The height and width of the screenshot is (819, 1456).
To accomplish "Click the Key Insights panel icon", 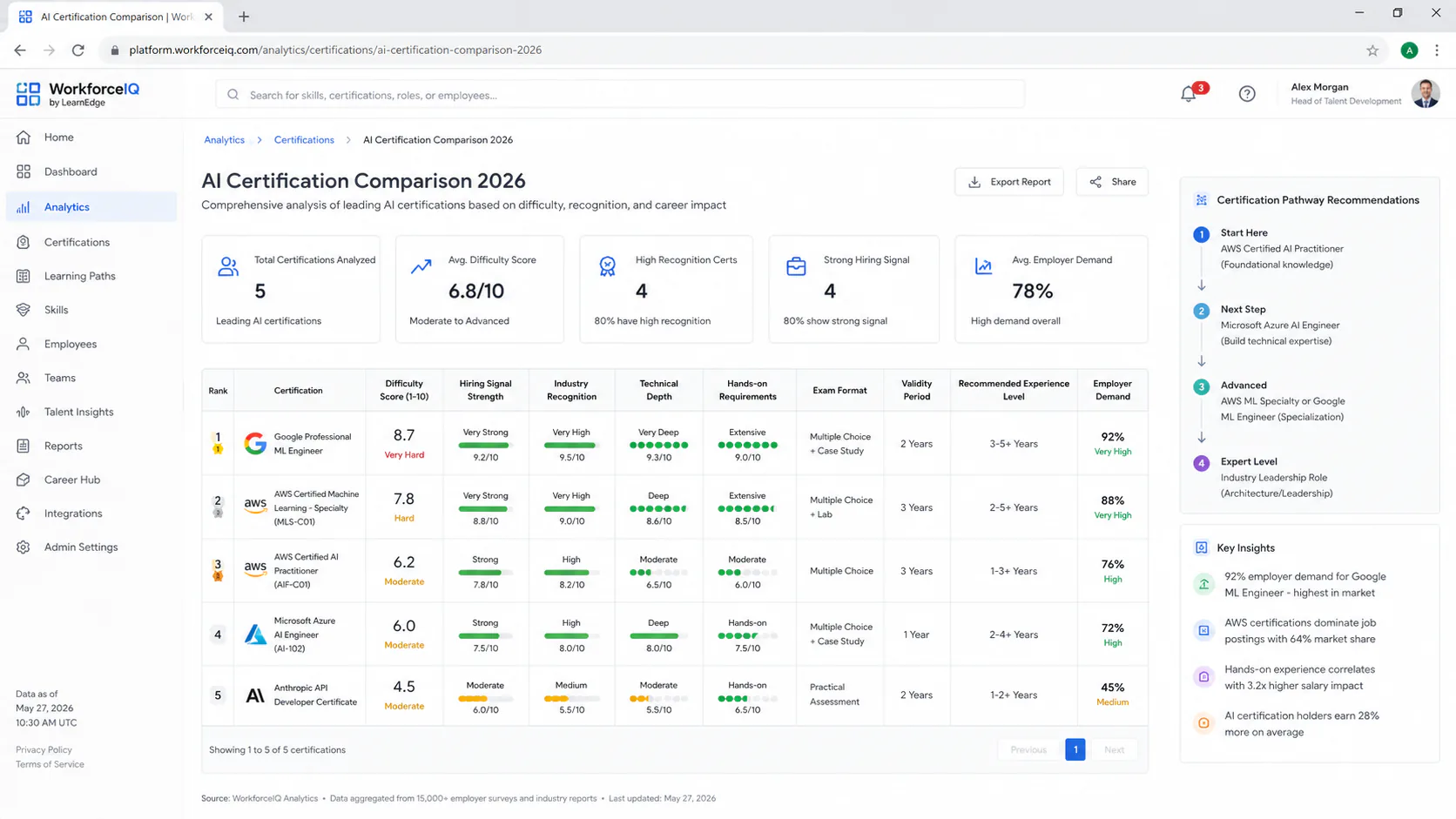I will pyautogui.click(x=1202, y=547).
